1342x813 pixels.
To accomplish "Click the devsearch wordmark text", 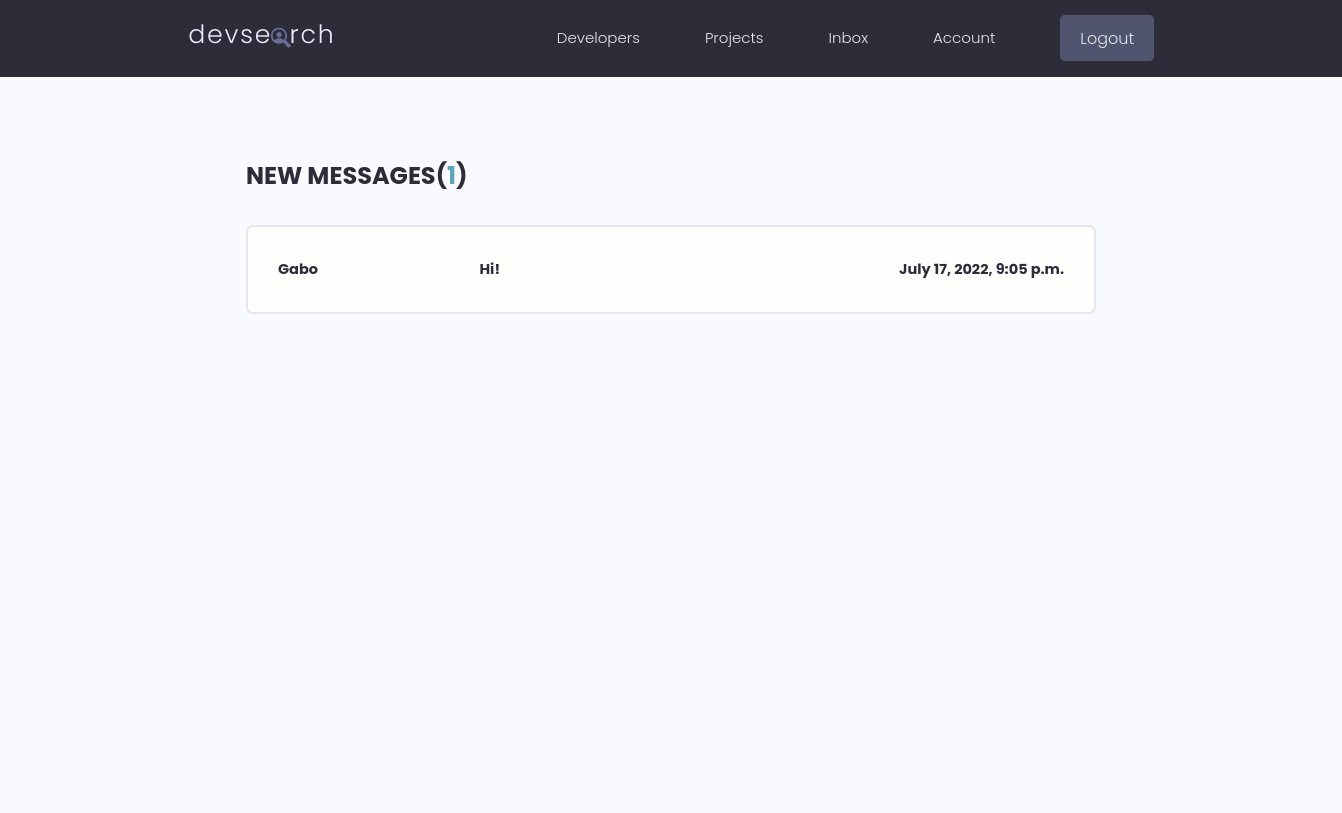I will [230, 34].
